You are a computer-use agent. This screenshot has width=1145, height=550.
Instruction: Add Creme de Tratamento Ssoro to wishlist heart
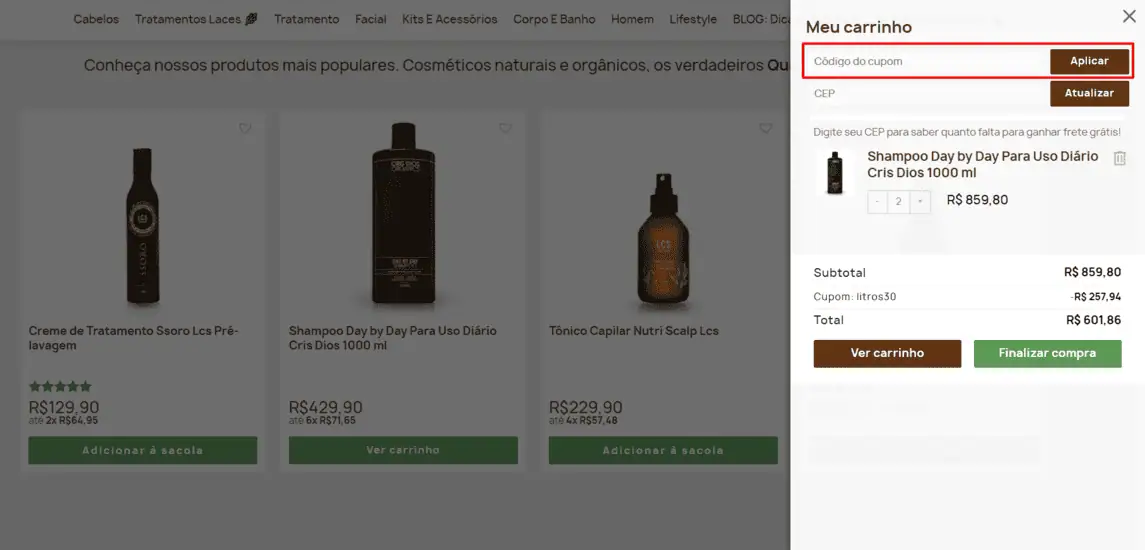245,128
